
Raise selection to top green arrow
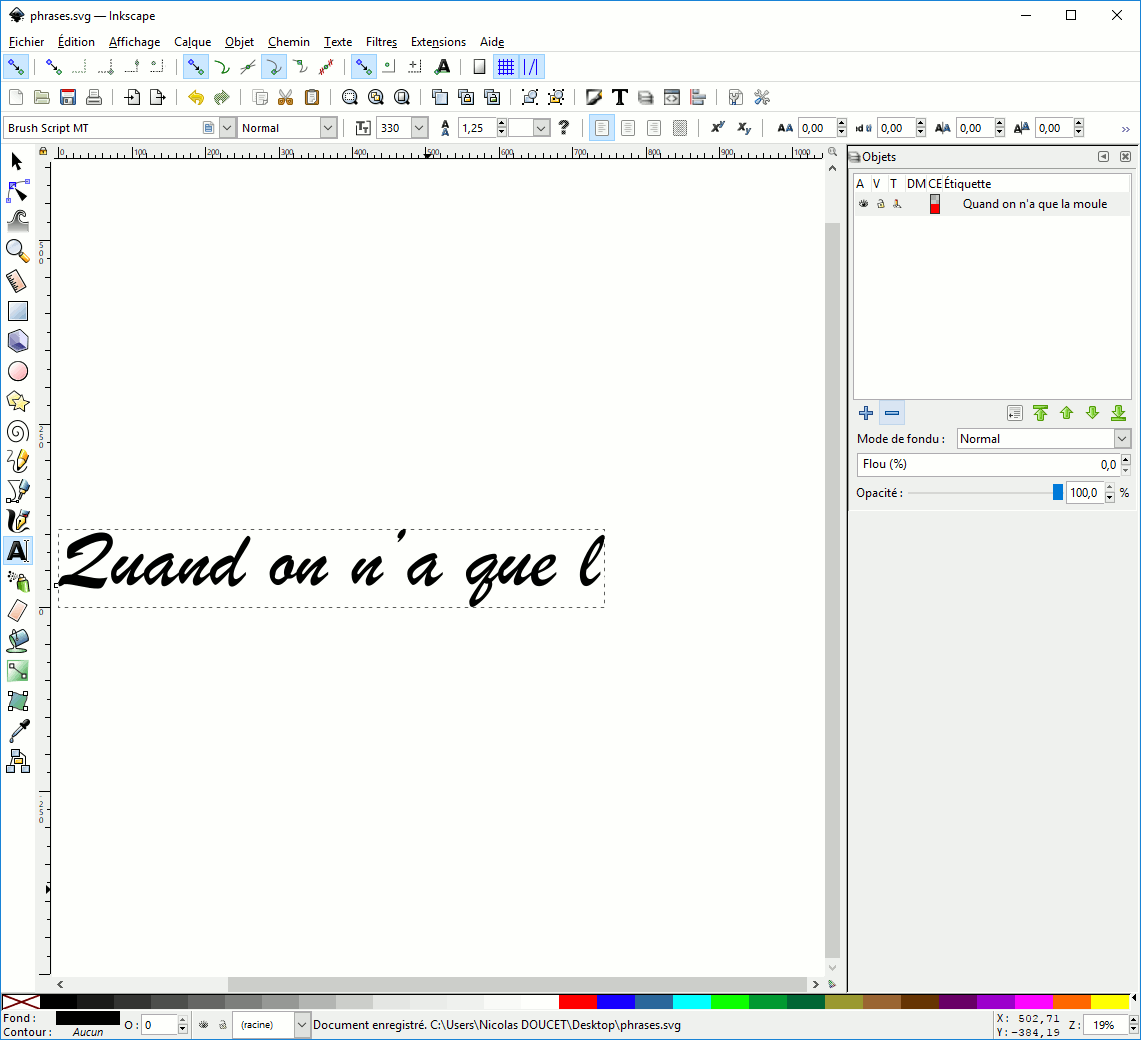pos(1041,413)
